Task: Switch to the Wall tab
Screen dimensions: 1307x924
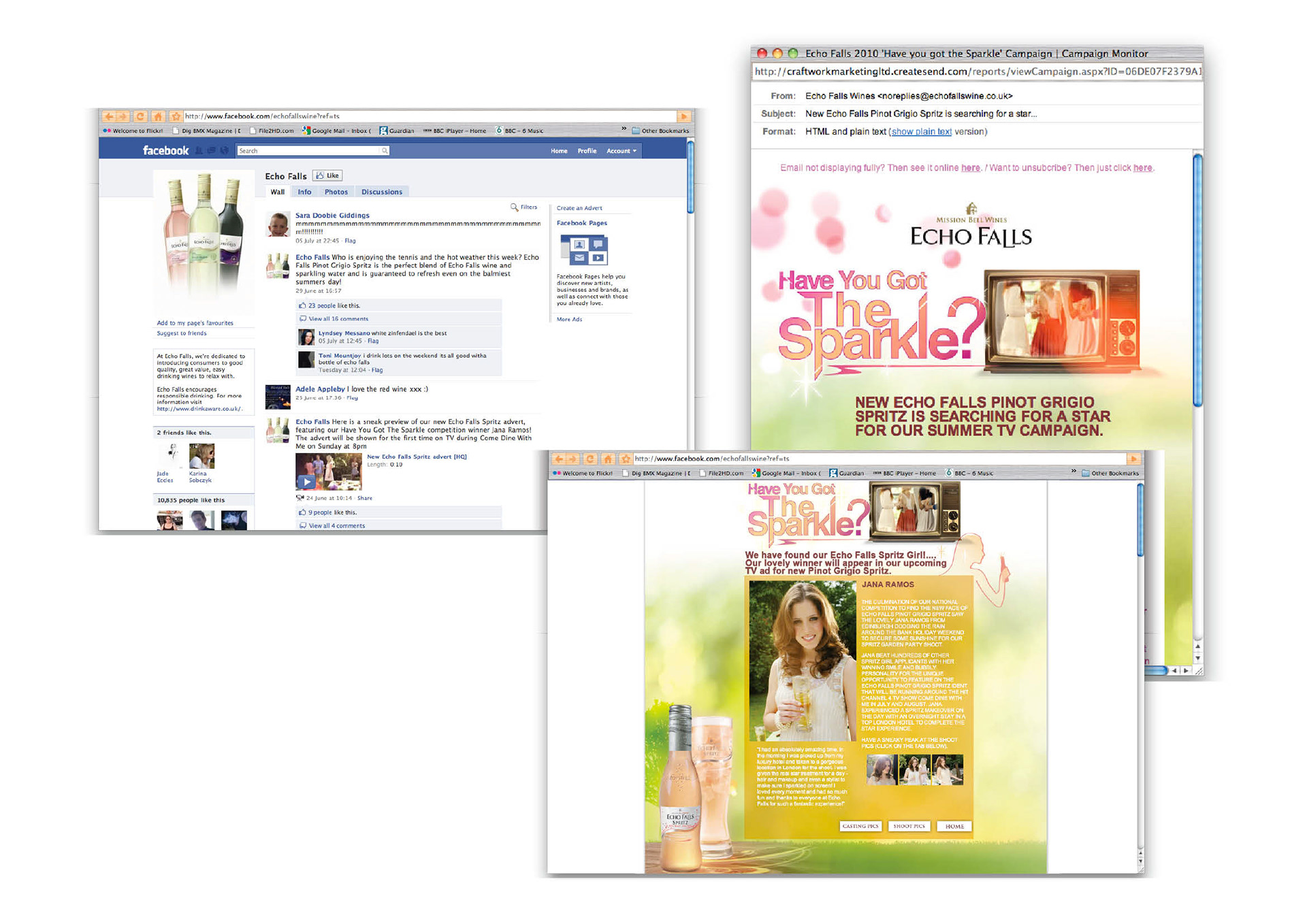Action: click(278, 192)
